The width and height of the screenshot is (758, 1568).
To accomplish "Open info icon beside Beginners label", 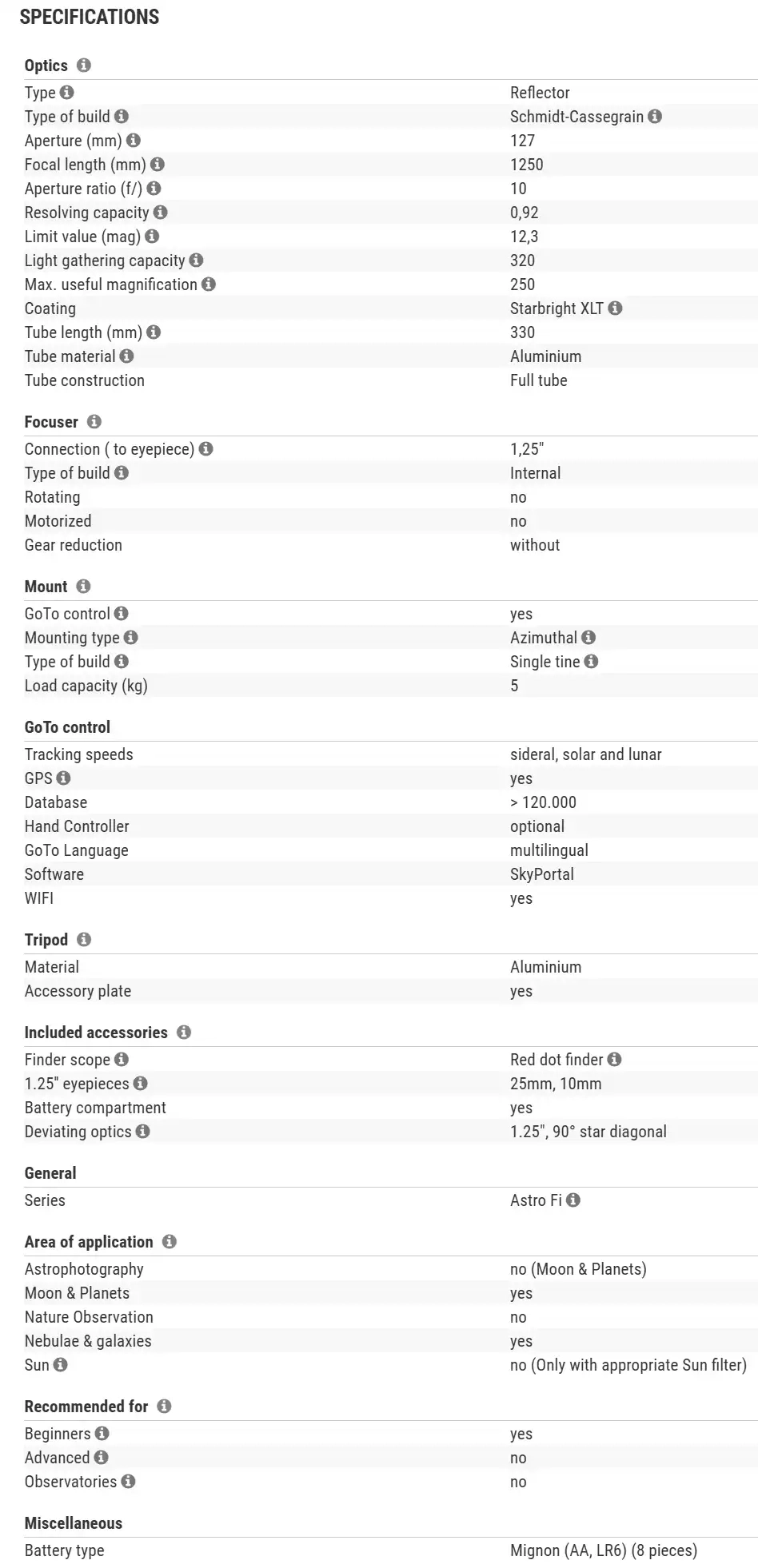I will pos(102,1434).
